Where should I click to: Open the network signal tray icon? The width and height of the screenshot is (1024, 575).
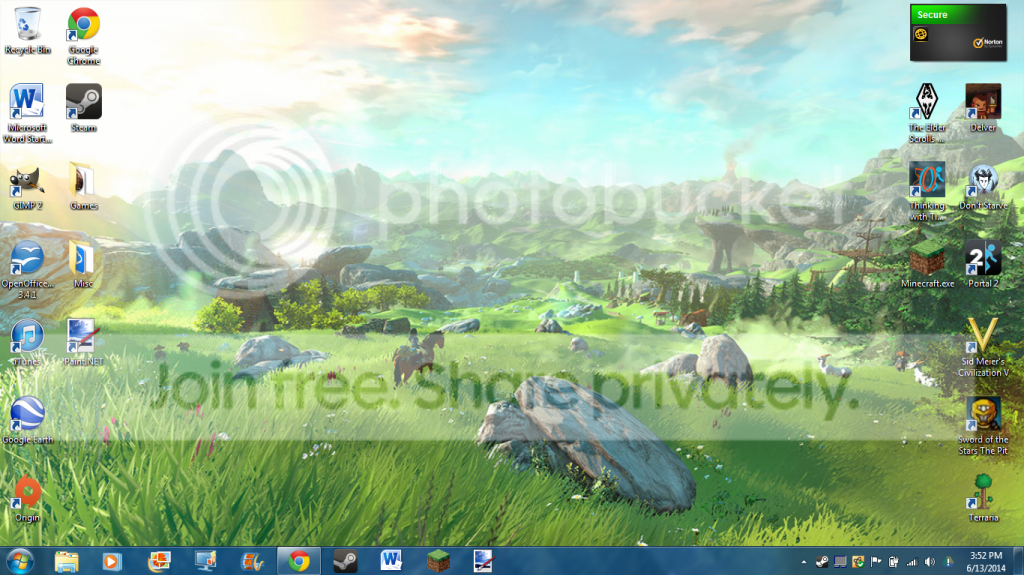coord(912,562)
